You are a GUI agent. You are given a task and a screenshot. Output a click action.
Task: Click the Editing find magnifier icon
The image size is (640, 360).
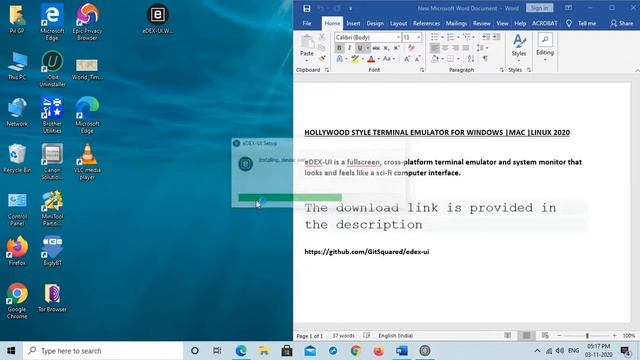coord(545,40)
